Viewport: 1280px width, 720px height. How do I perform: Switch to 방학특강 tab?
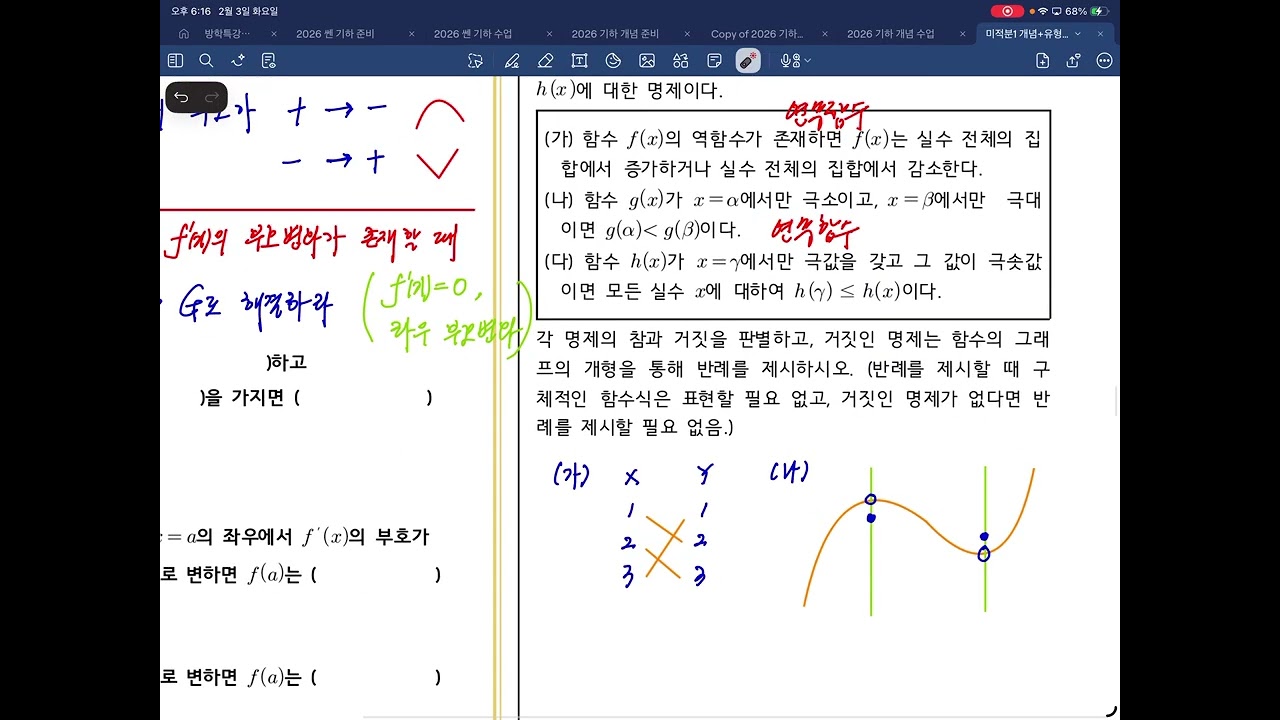(227, 33)
